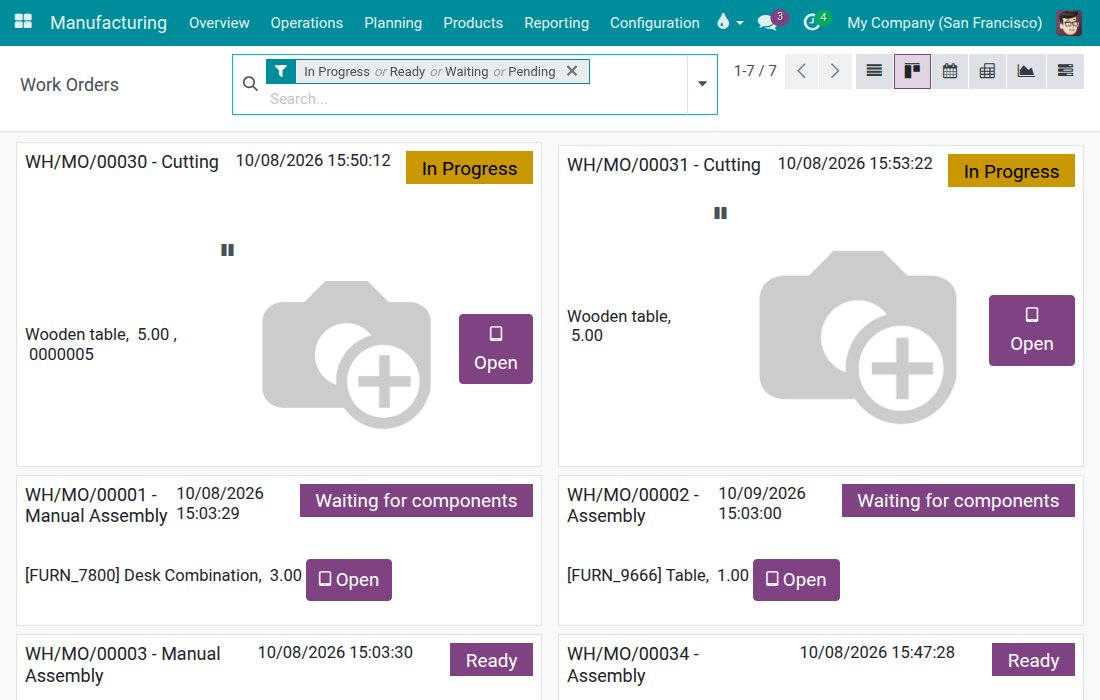
Task: Click In Progress badge on WH/MO/00031
Action: pyautogui.click(x=1011, y=171)
